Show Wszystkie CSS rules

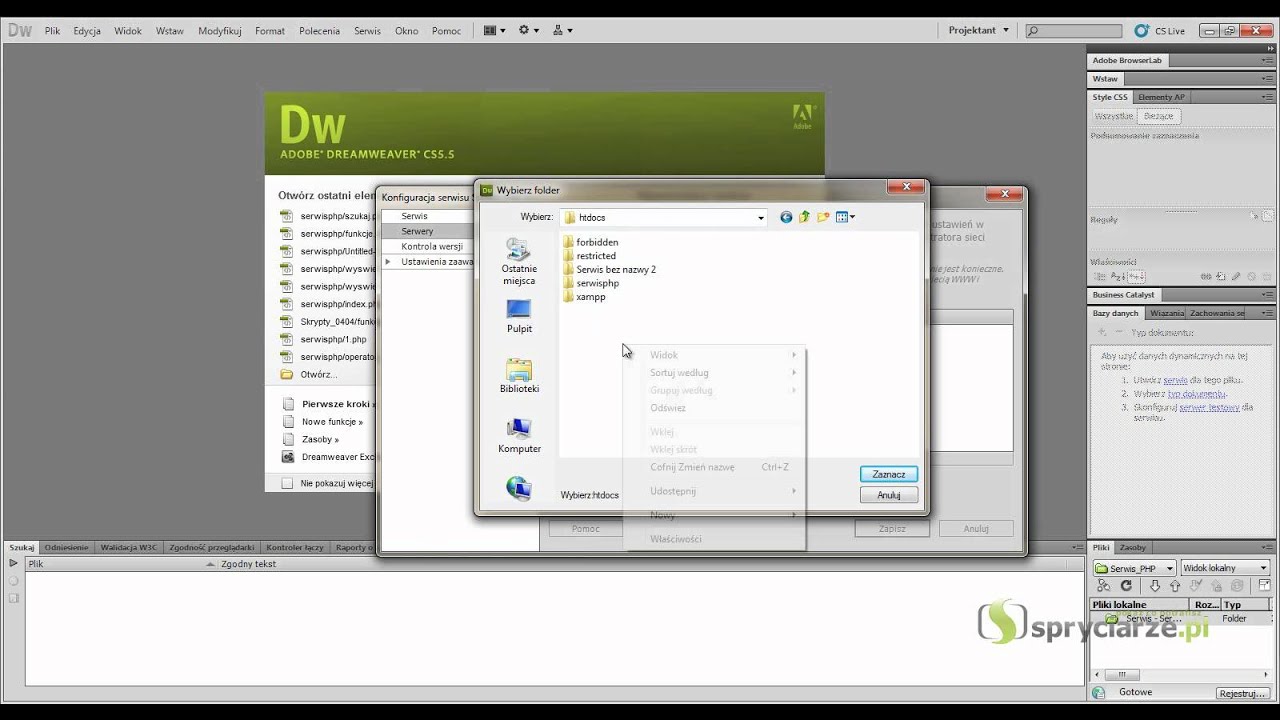pos(1114,116)
